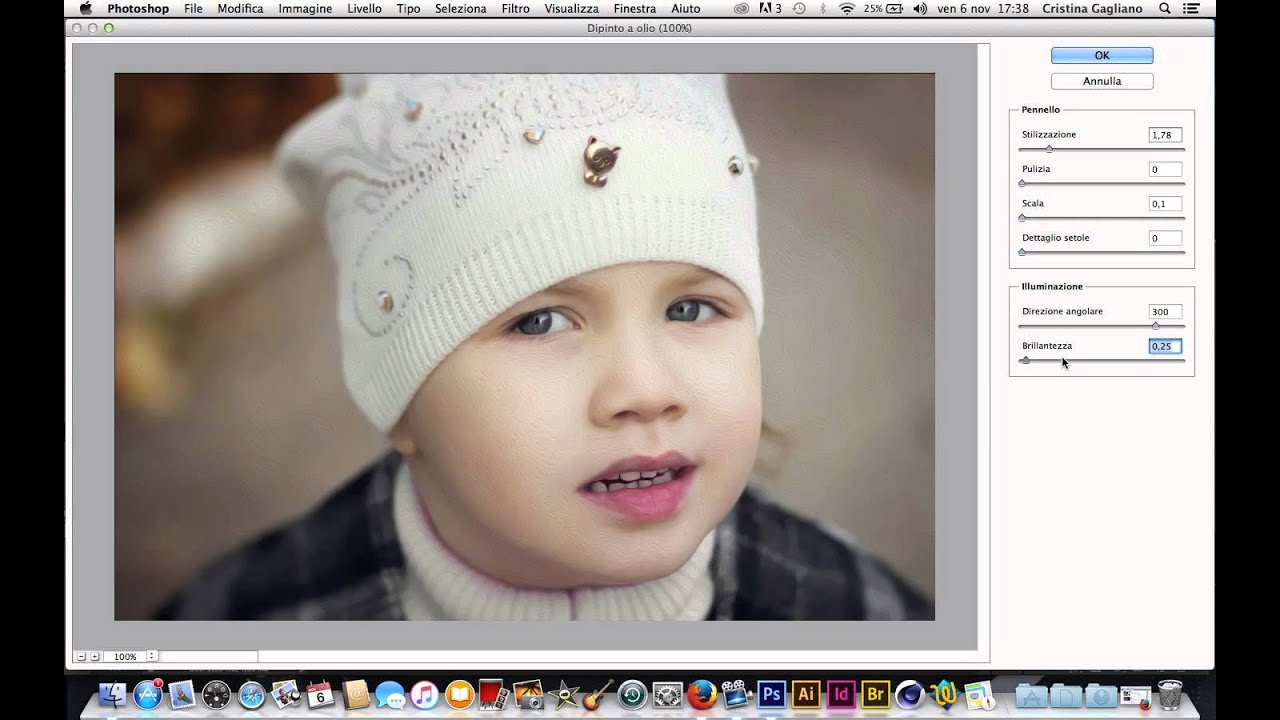Open the Finestra menu

[635, 9]
